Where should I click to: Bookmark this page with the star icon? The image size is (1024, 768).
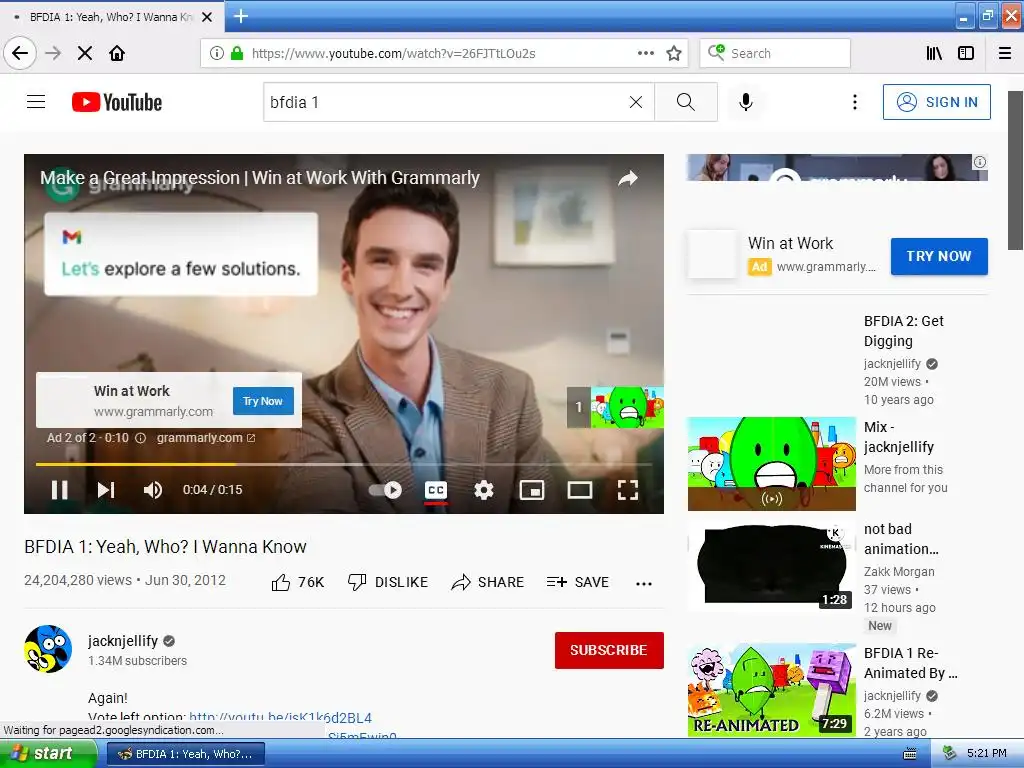(674, 53)
